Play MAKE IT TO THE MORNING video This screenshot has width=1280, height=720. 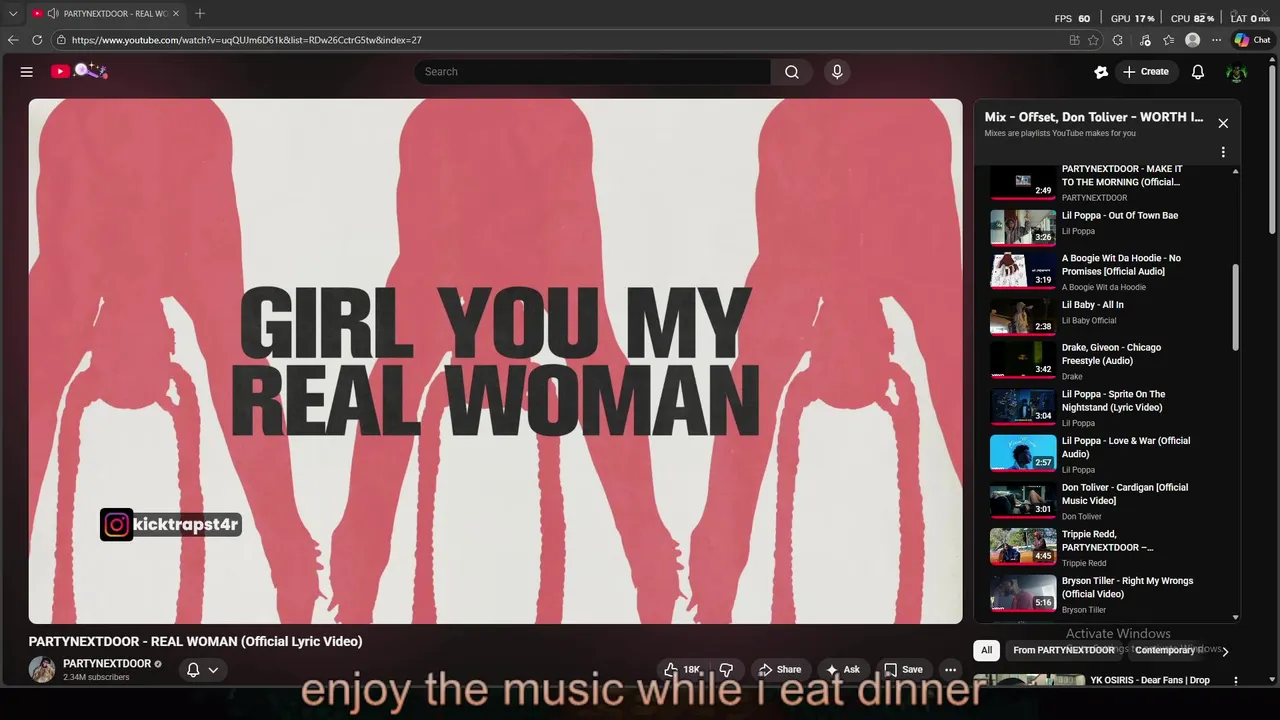pos(1105,183)
